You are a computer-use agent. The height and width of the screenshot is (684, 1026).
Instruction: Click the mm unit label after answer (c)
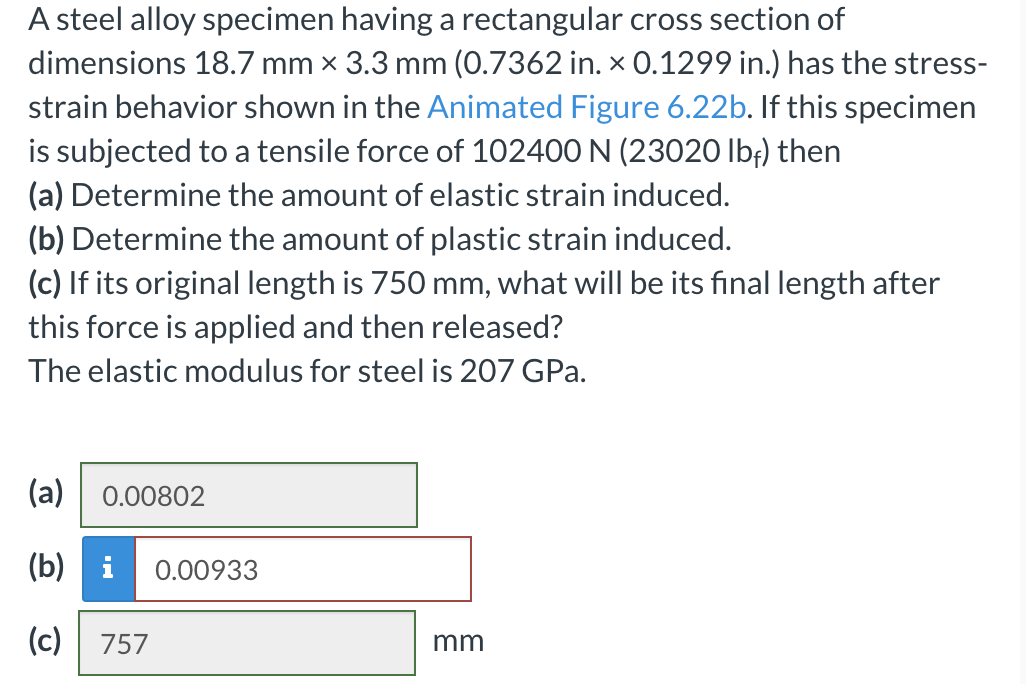(x=459, y=641)
